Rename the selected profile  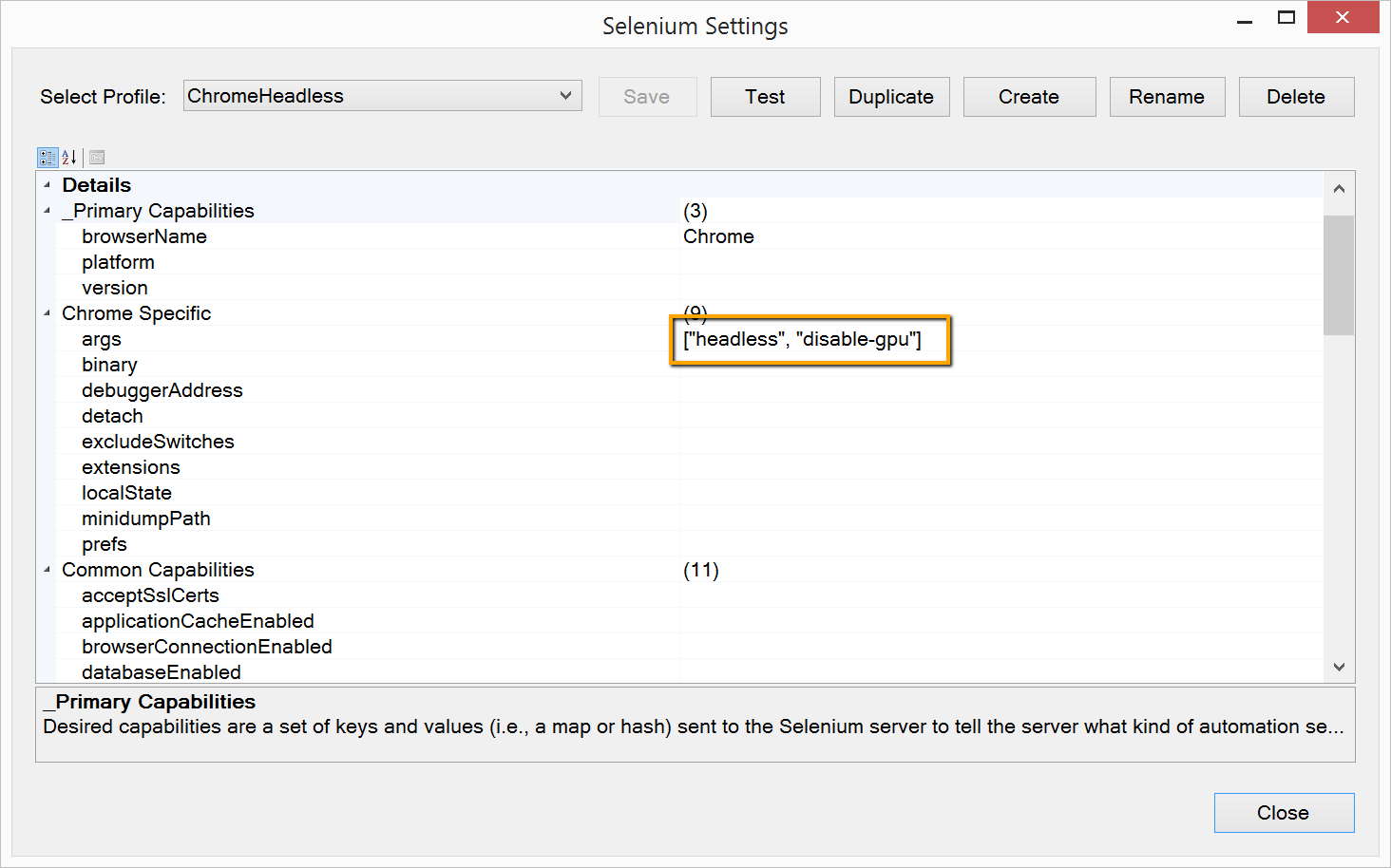pos(1167,97)
